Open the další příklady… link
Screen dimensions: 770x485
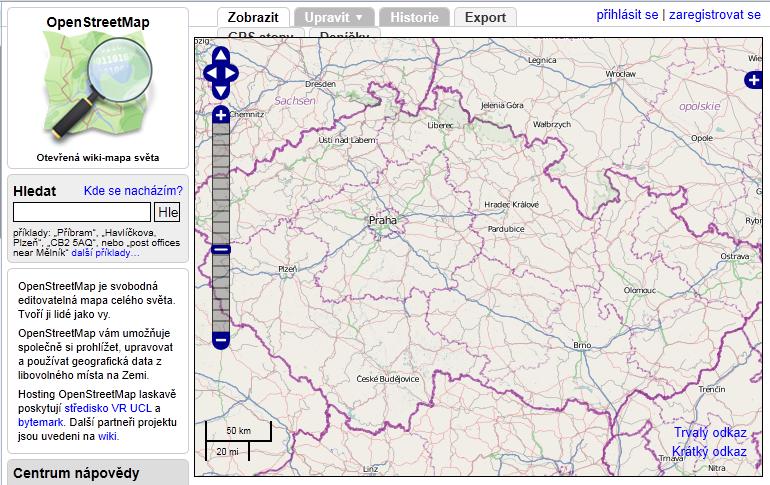tap(106, 253)
